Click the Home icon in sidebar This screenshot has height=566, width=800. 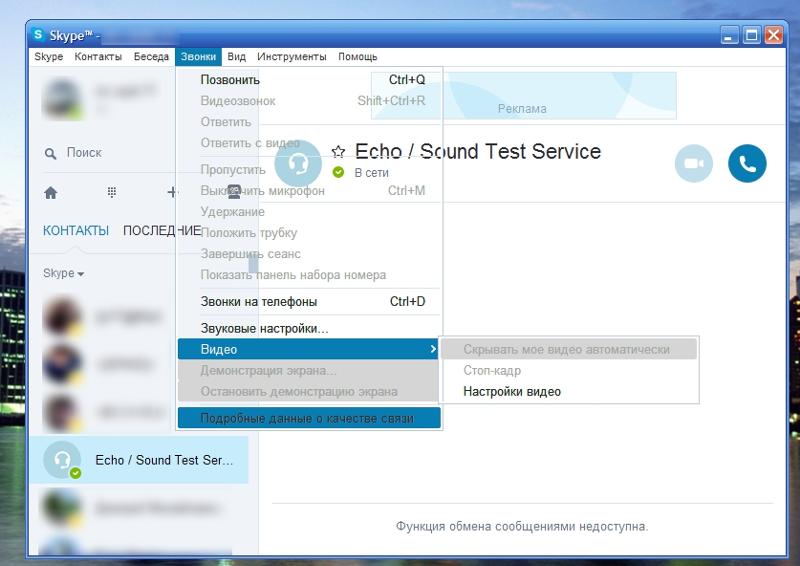tap(51, 192)
